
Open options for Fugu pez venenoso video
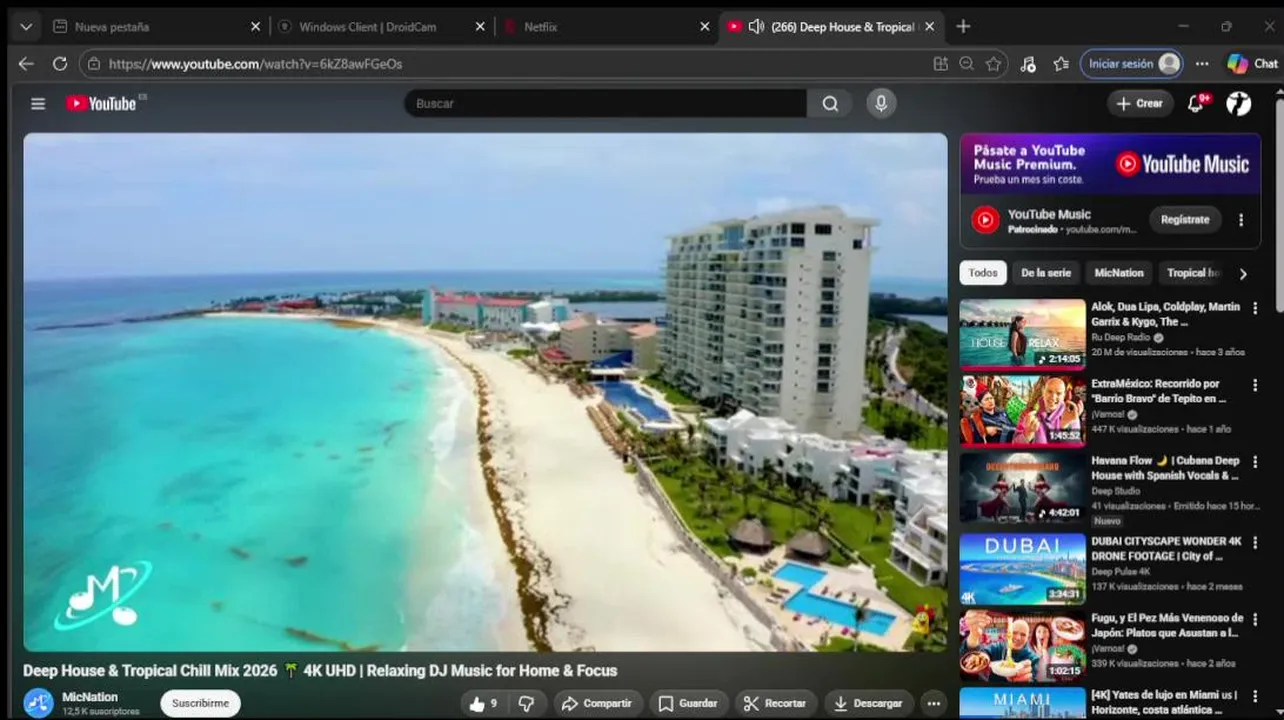click(1255, 619)
